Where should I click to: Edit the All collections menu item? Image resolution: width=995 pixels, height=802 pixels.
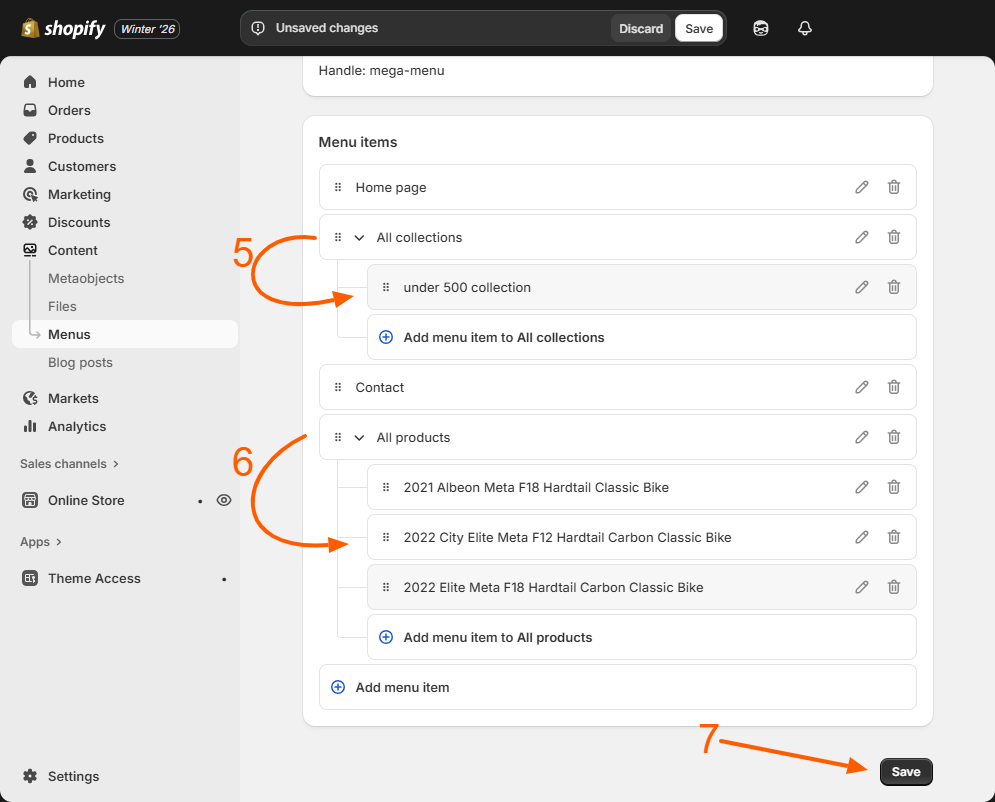pos(862,237)
